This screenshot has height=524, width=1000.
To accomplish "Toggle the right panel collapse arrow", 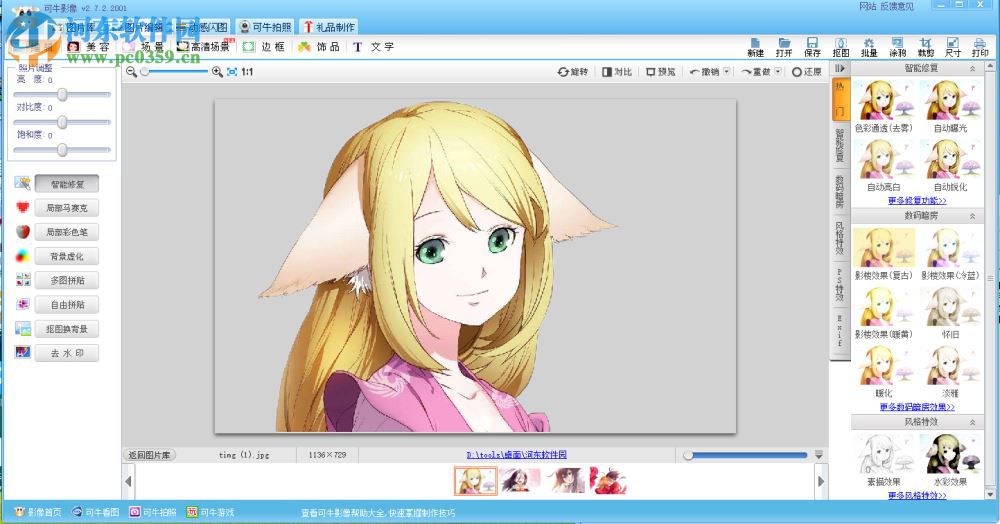I will click(x=841, y=69).
